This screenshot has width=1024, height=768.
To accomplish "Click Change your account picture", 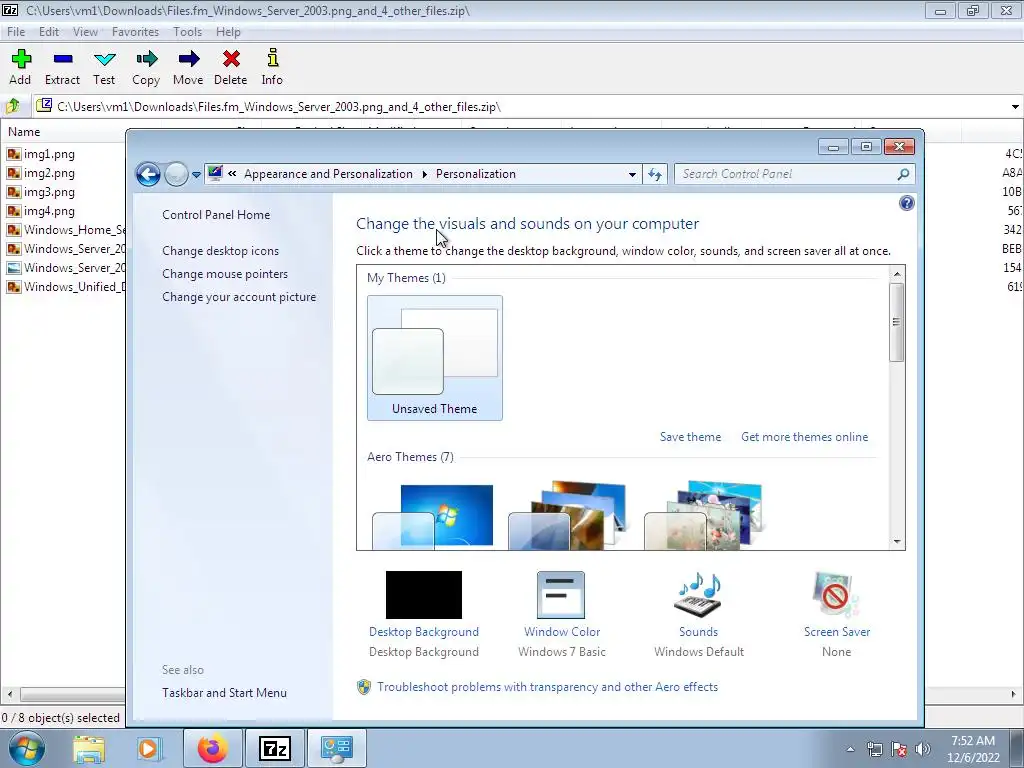I will [x=239, y=296].
